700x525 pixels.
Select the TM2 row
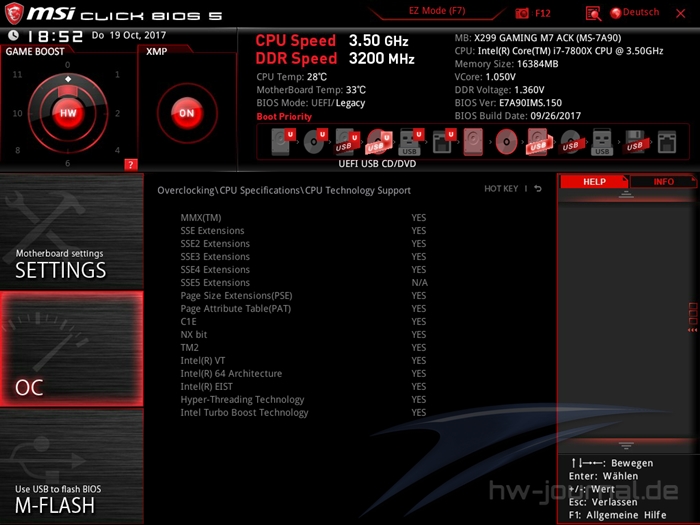click(x=304, y=347)
